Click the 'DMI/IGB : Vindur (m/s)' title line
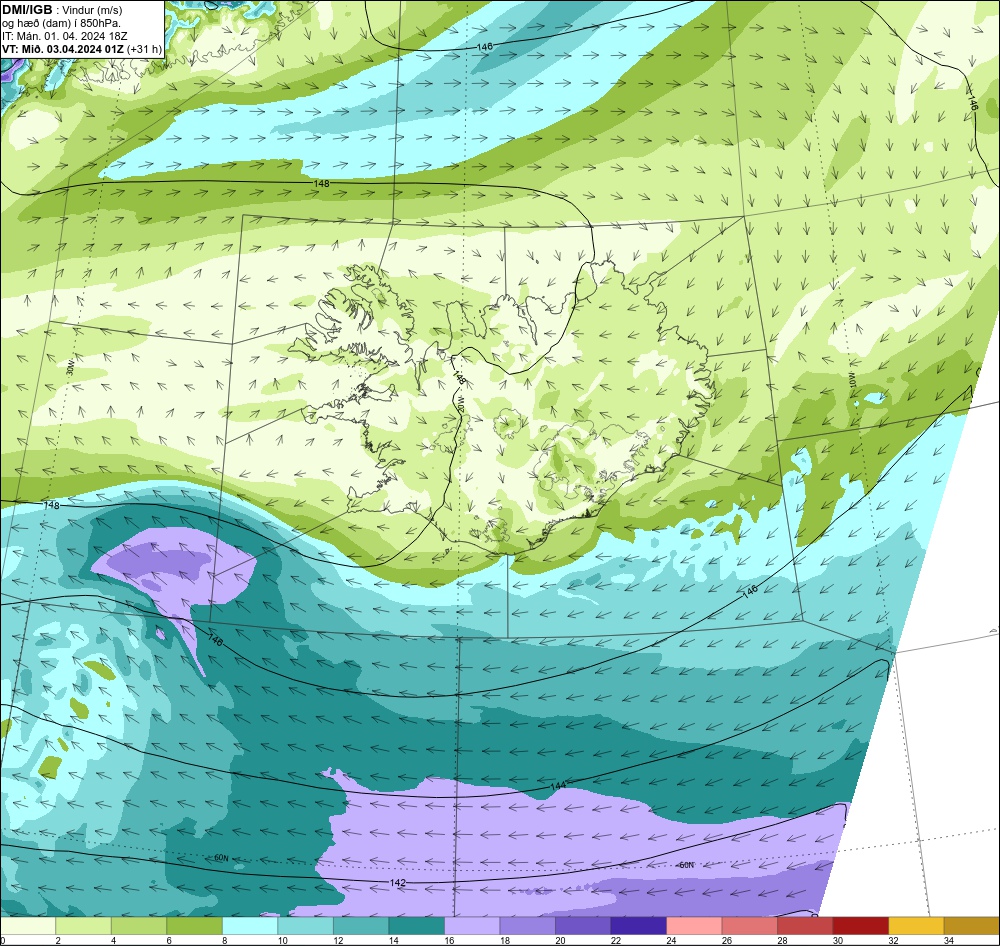Screen dimensions: 1000x946 pyautogui.click(x=62, y=10)
